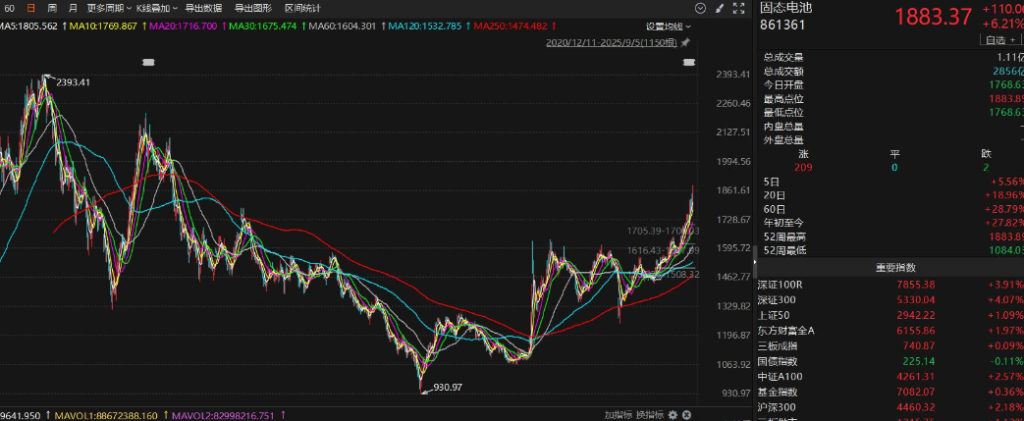Open the 设置均线 dropdown

(x=669, y=27)
